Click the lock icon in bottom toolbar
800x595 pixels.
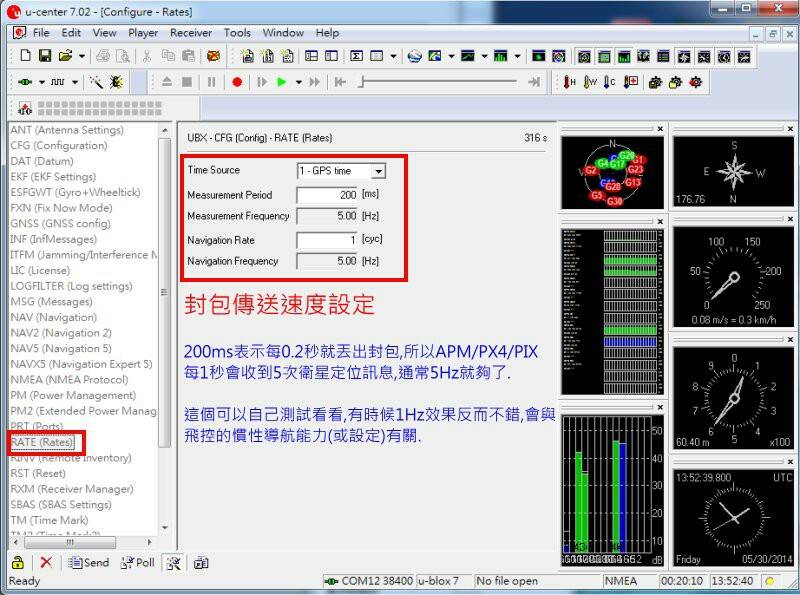point(18,563)
